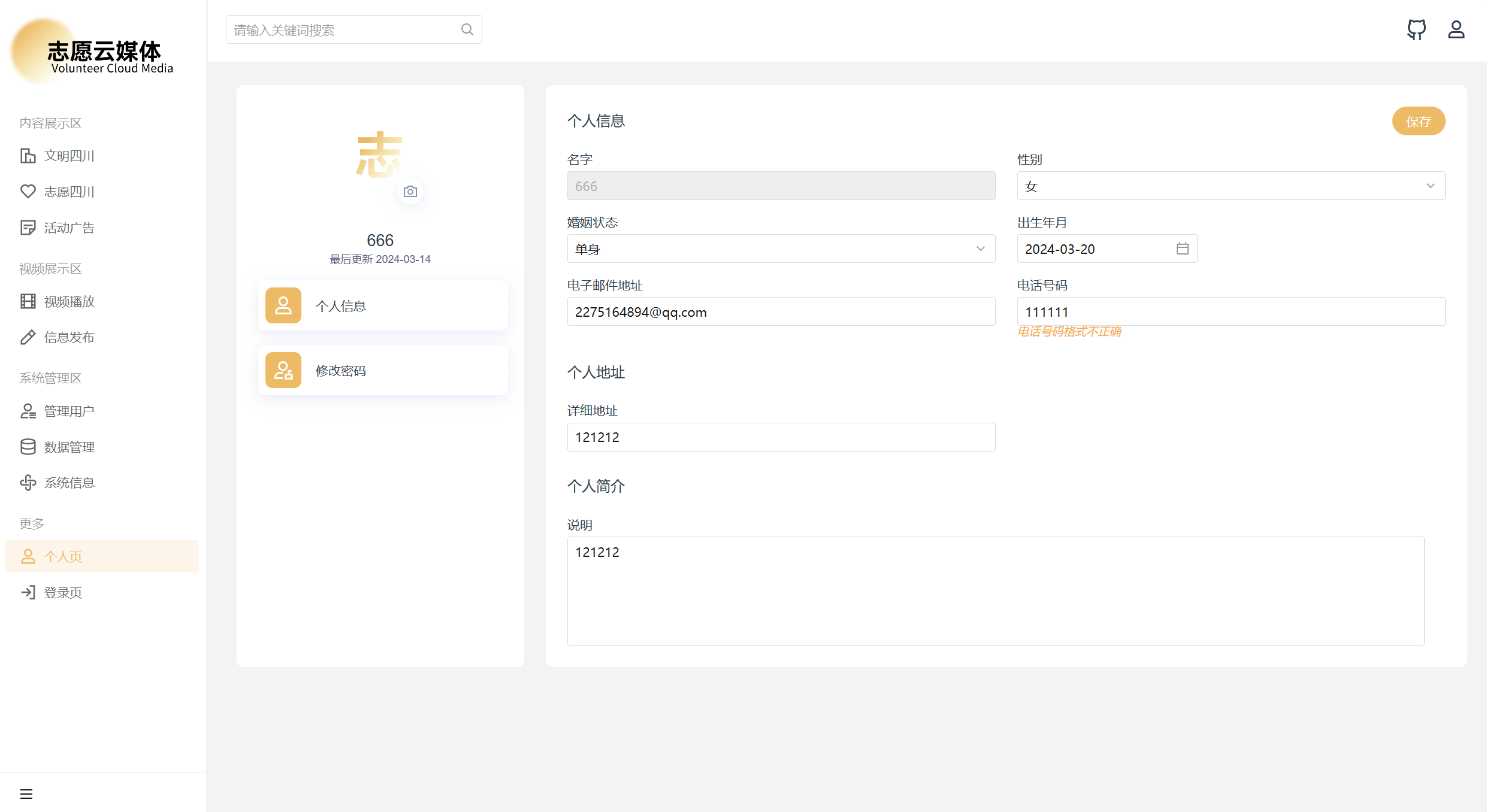Open the user profile icon top-right
Screen dimensions: 1487x812
point(1456,29)
